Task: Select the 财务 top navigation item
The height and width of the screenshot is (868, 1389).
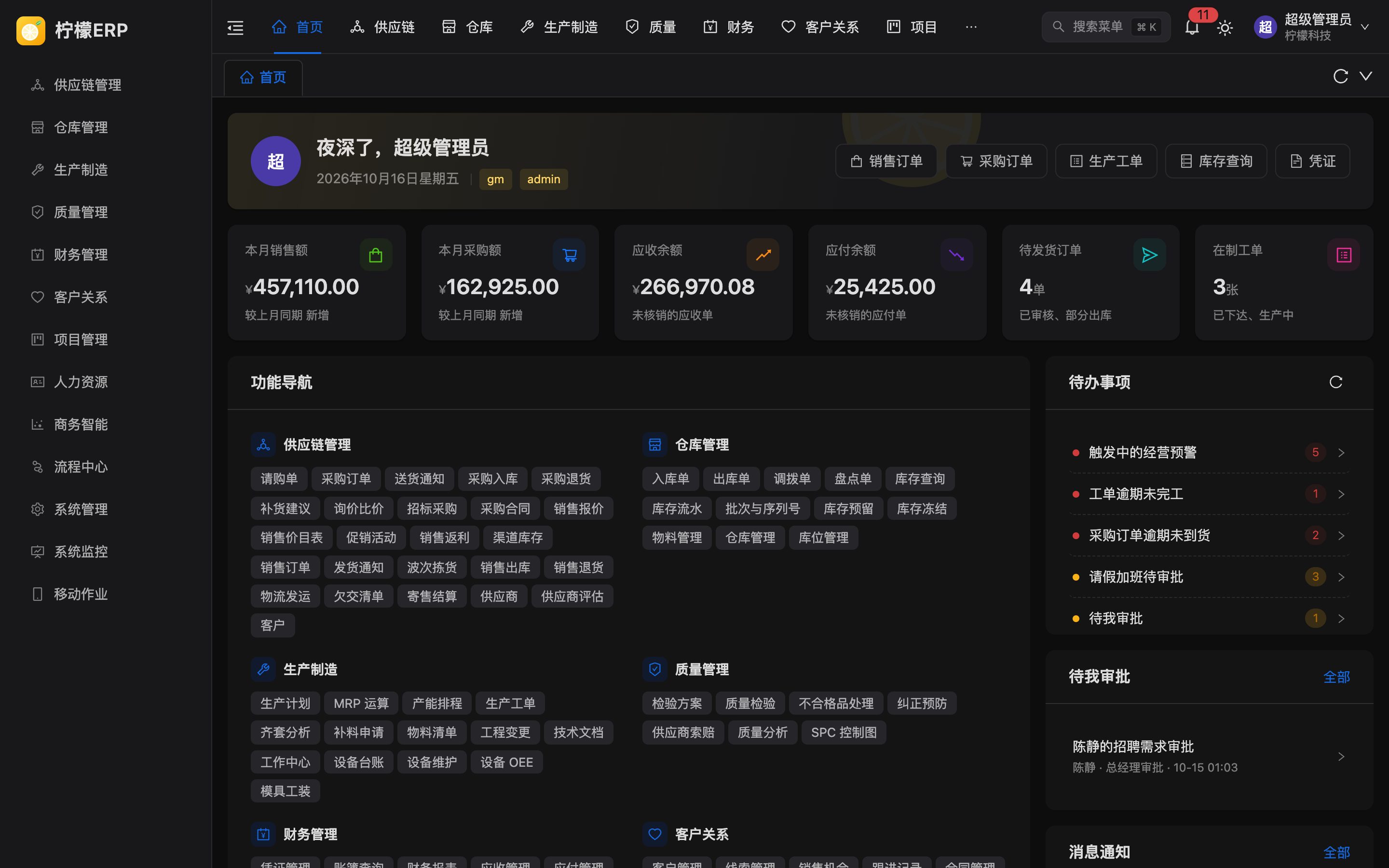Action: click(728, 27)
